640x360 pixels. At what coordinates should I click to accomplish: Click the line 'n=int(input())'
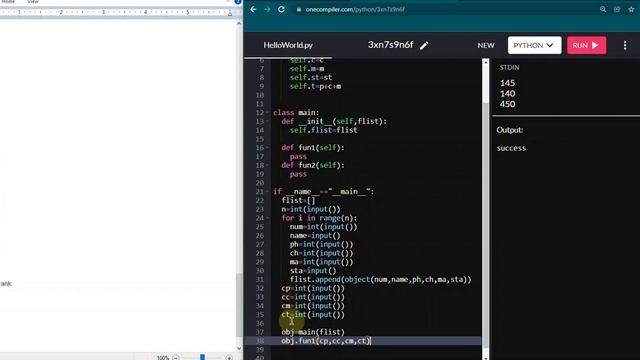click(x=311, y=209)
